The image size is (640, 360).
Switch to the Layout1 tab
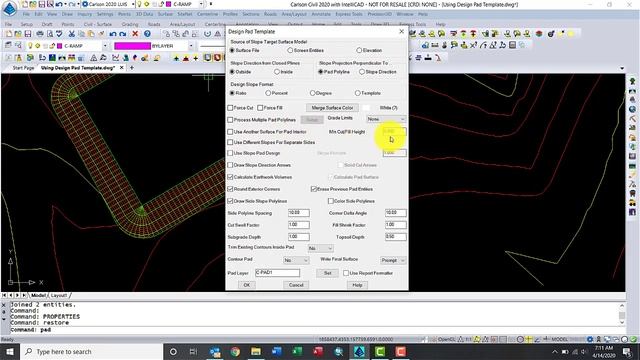point(59,295)
